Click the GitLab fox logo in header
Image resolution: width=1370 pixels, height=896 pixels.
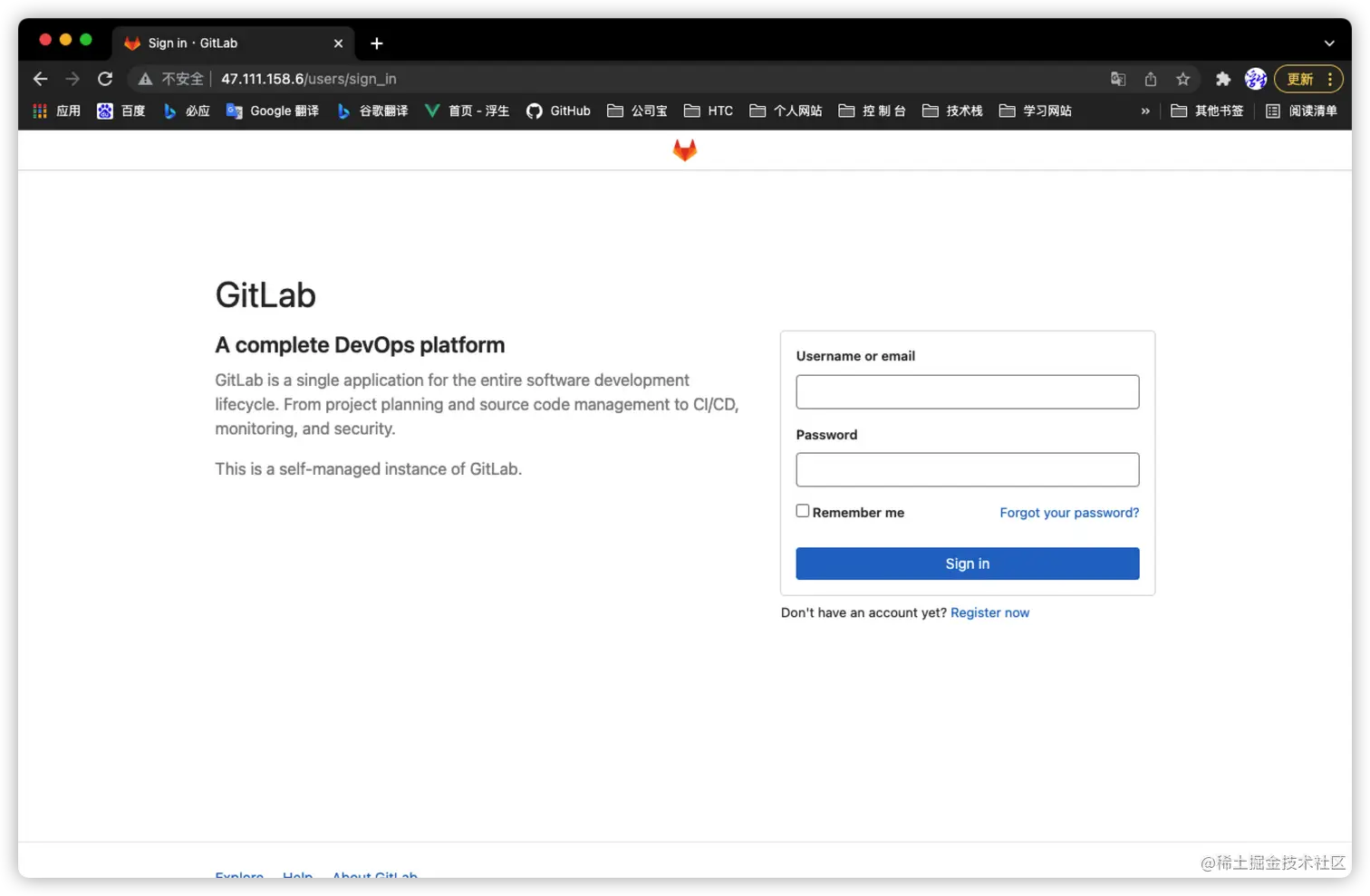point(684,149)
